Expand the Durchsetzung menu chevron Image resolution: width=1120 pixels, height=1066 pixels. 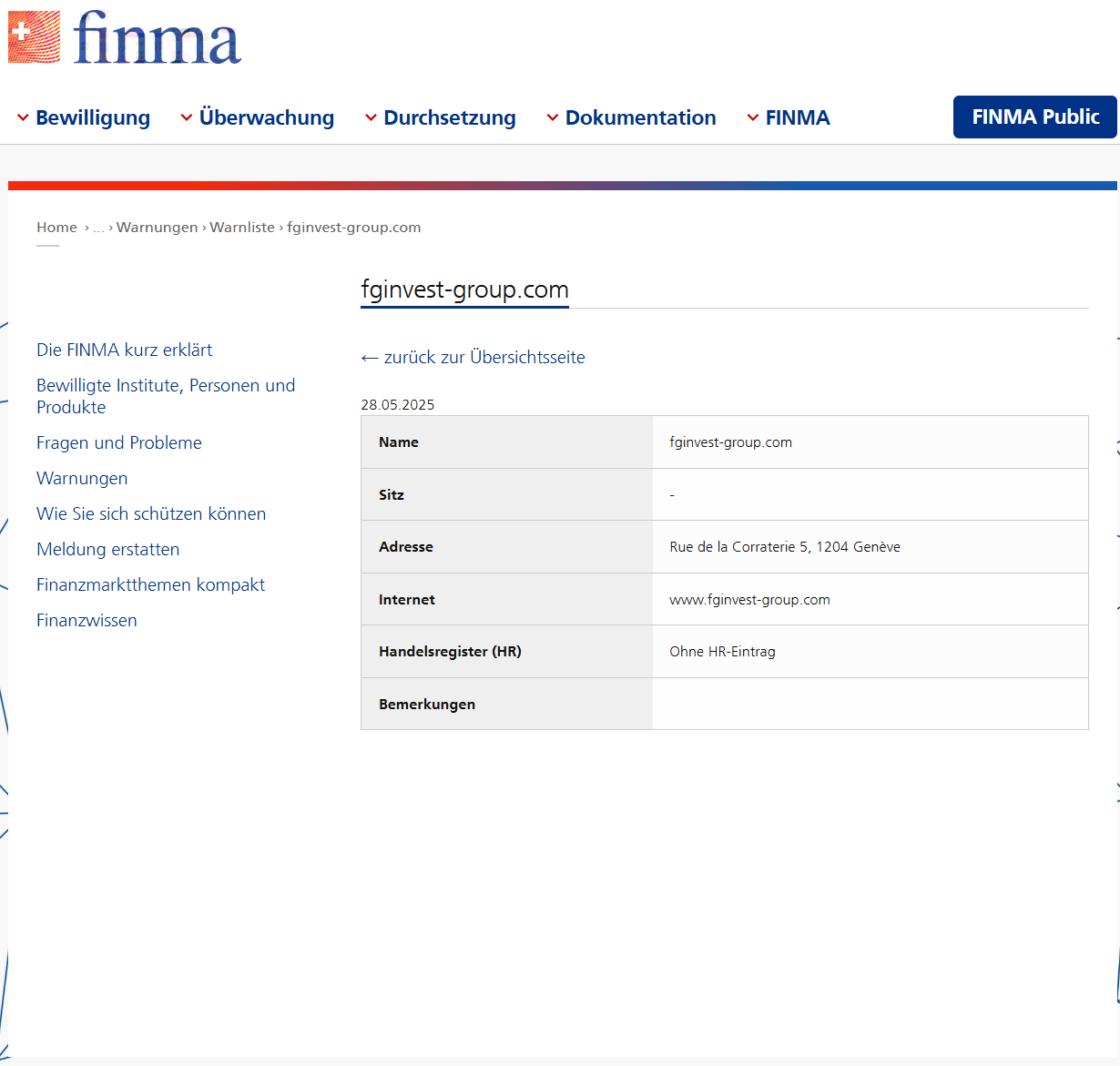coord(371,117)
